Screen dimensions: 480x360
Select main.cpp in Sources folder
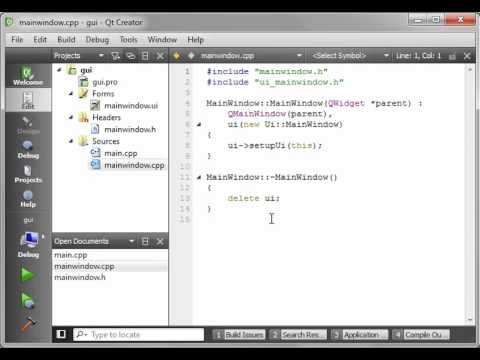[120, 153]
